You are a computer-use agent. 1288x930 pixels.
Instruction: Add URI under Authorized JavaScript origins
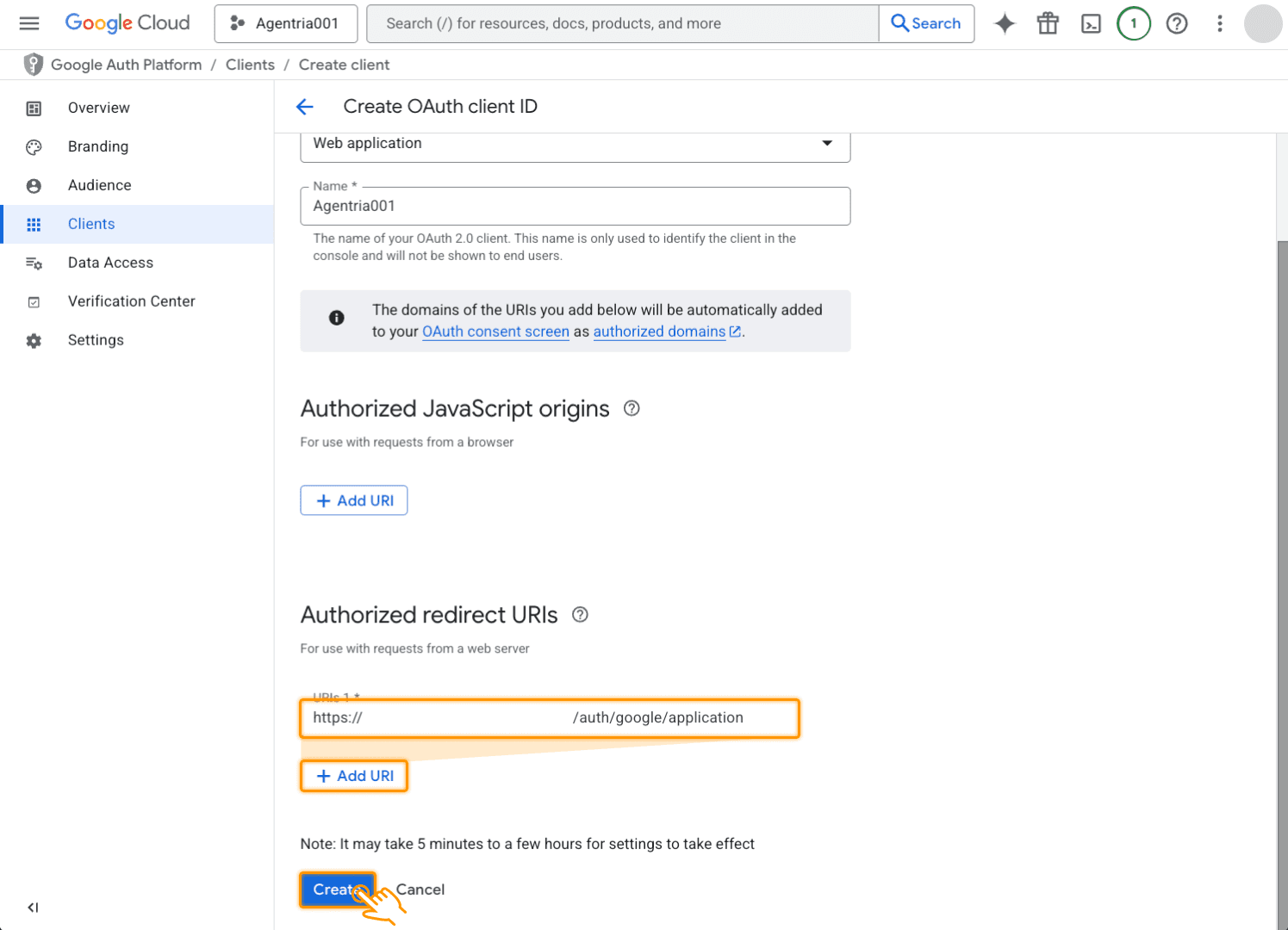(x=354, y=500)
